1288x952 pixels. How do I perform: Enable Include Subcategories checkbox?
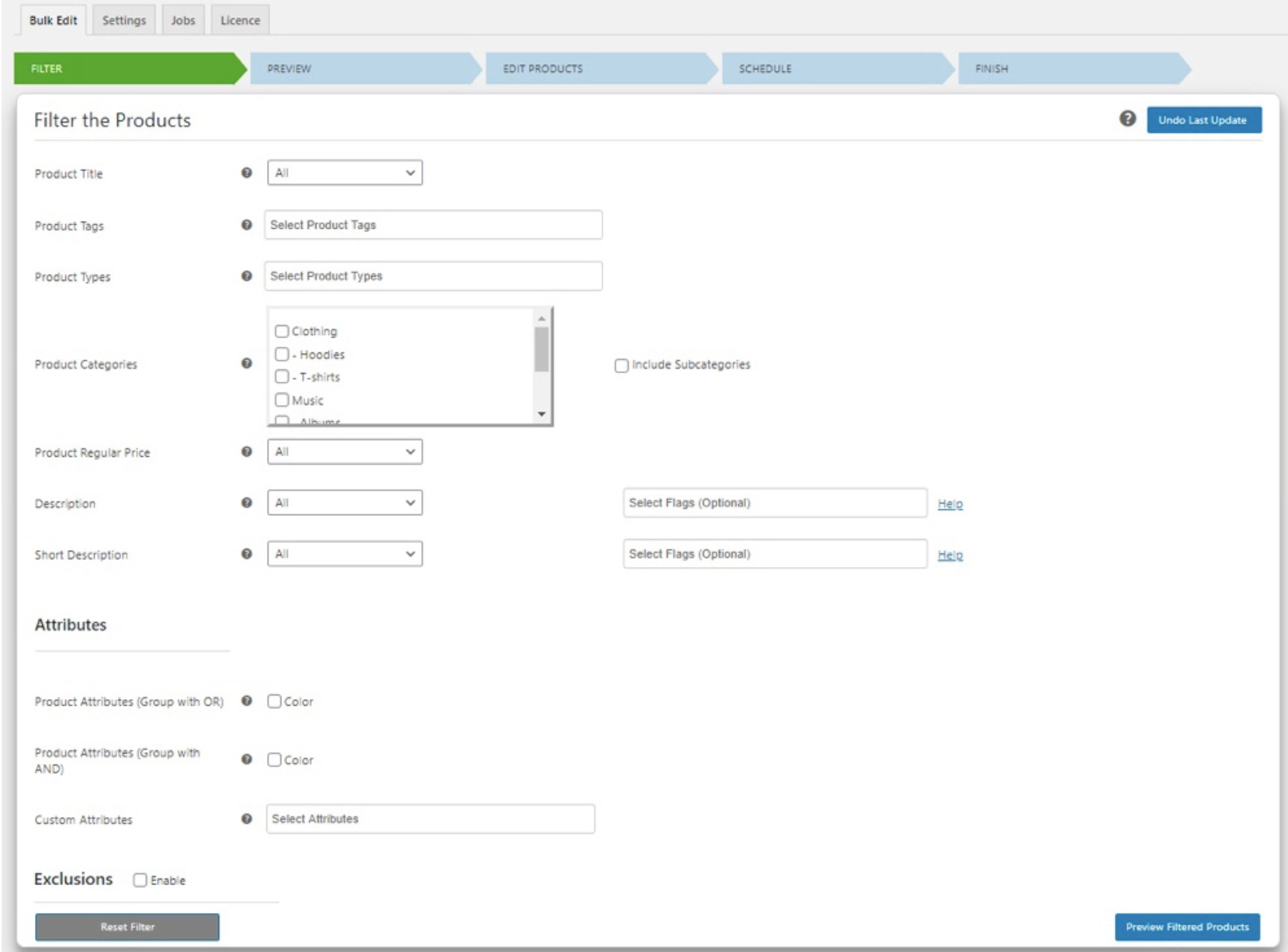tap(622, 365)
